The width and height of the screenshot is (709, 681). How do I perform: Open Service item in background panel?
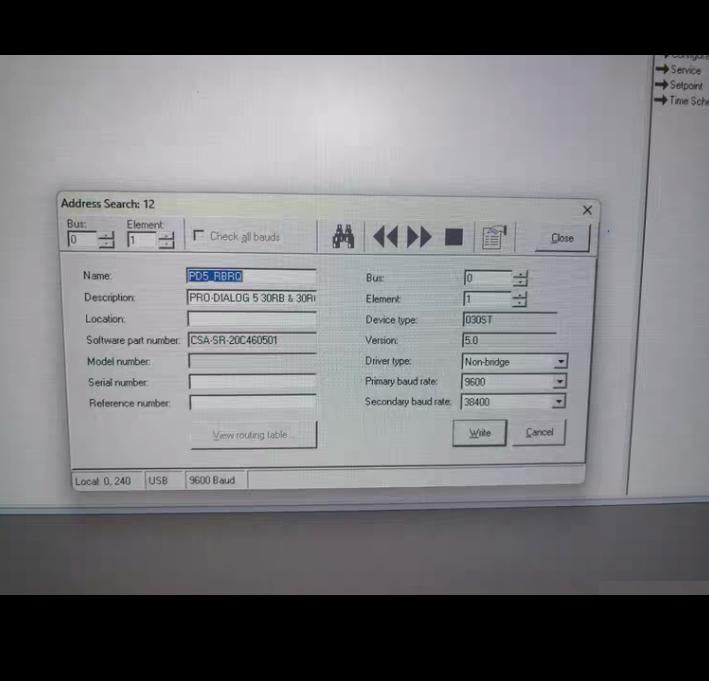click(679, 70)
